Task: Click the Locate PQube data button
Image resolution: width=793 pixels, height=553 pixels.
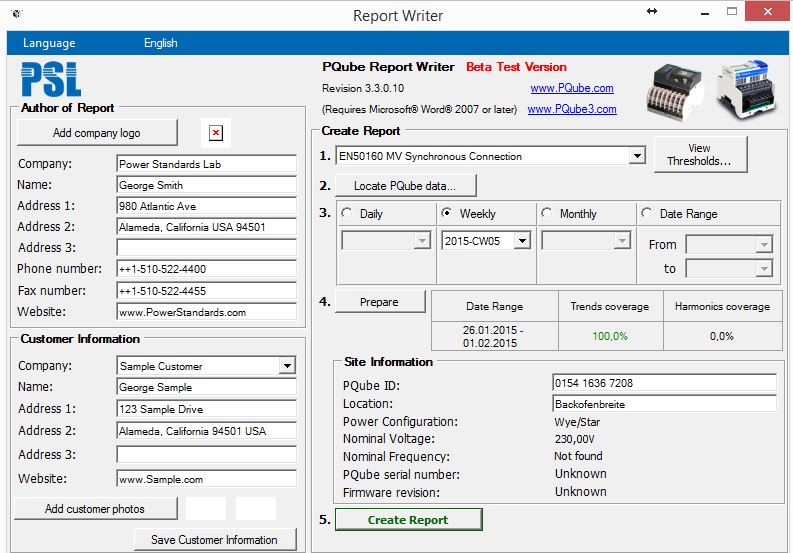Action: tap(404, 186)
